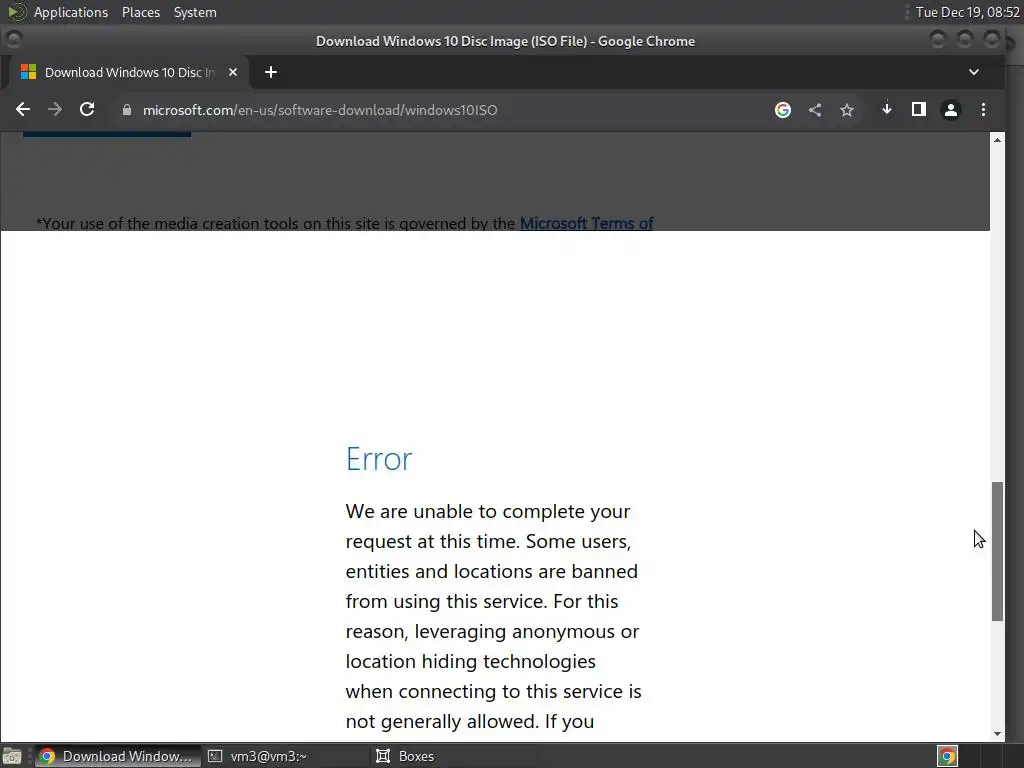Click the distro logo on top panel

pyautogui.click(x=16, y=12)
